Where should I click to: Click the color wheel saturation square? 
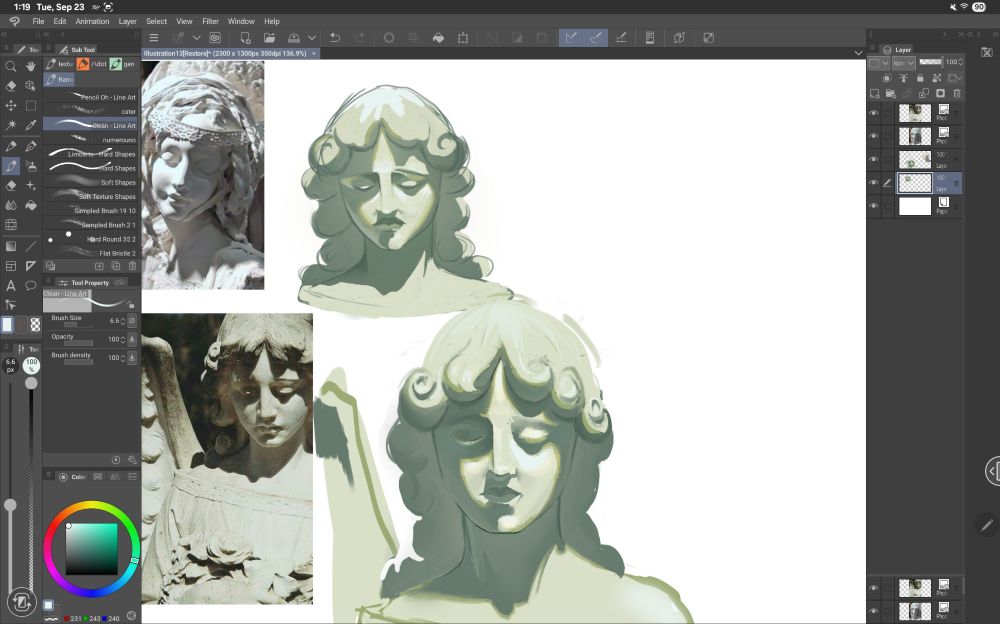pos(91,548)
